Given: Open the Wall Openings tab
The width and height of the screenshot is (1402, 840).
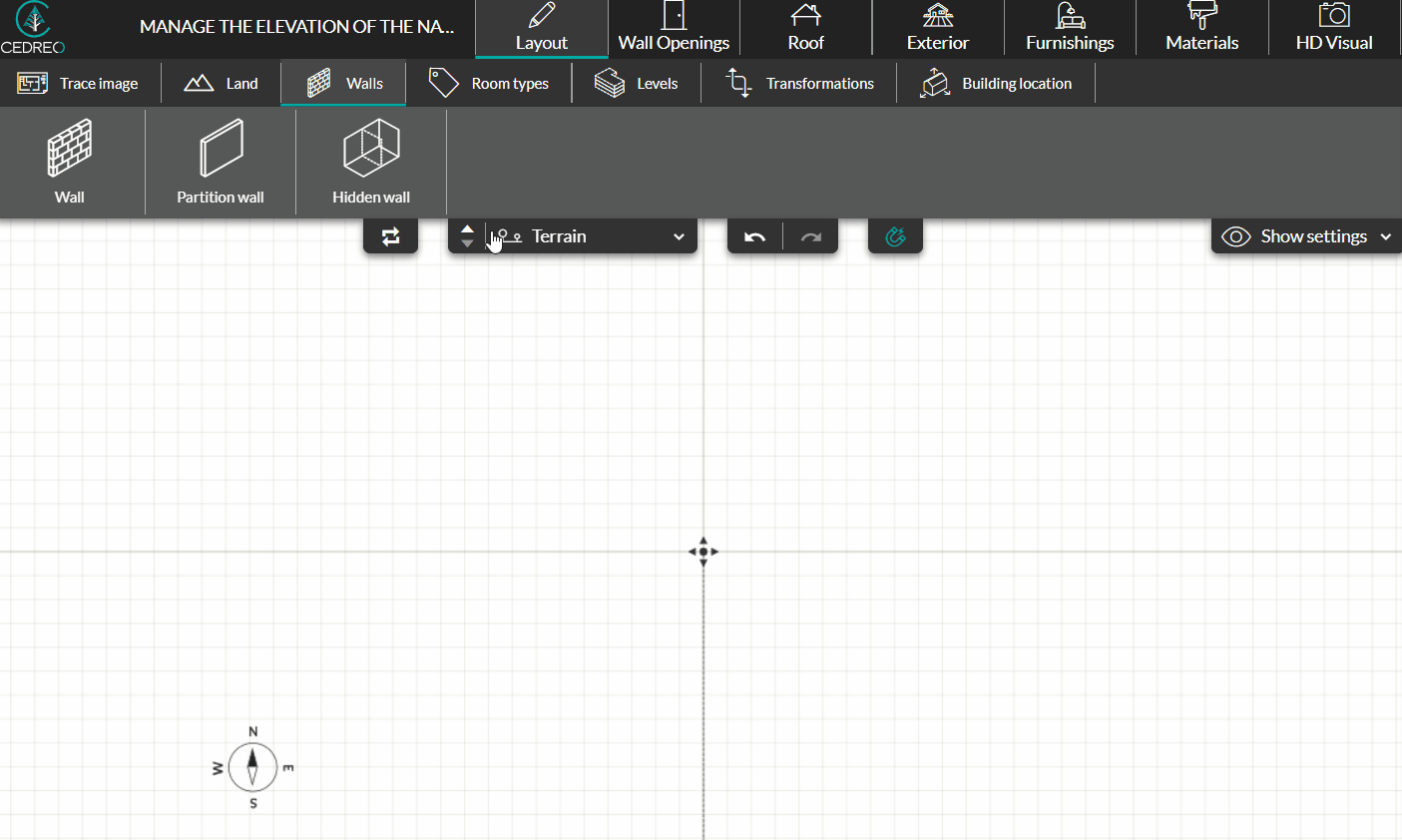Looking at the screenshot, I should [674, 27].
